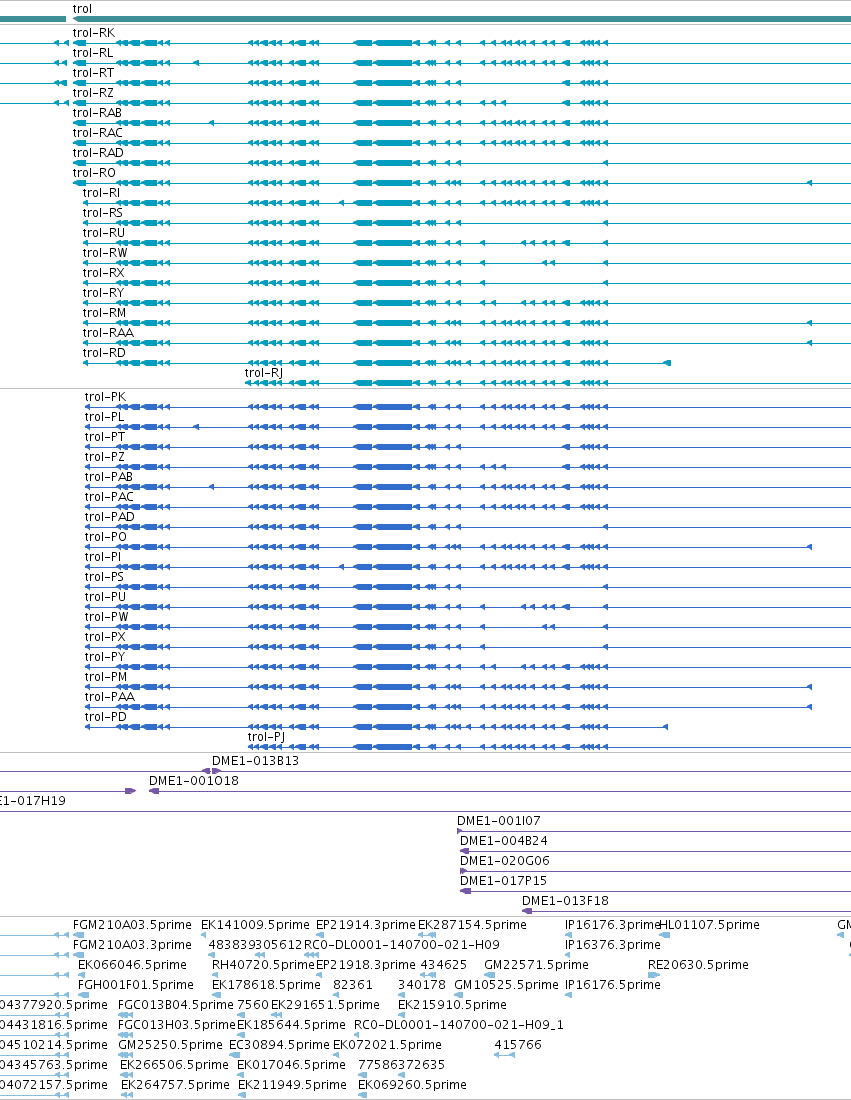851x1100 pixels.
Task: Select EST label EK141009.5prime
Action: [x=255, y=925]
